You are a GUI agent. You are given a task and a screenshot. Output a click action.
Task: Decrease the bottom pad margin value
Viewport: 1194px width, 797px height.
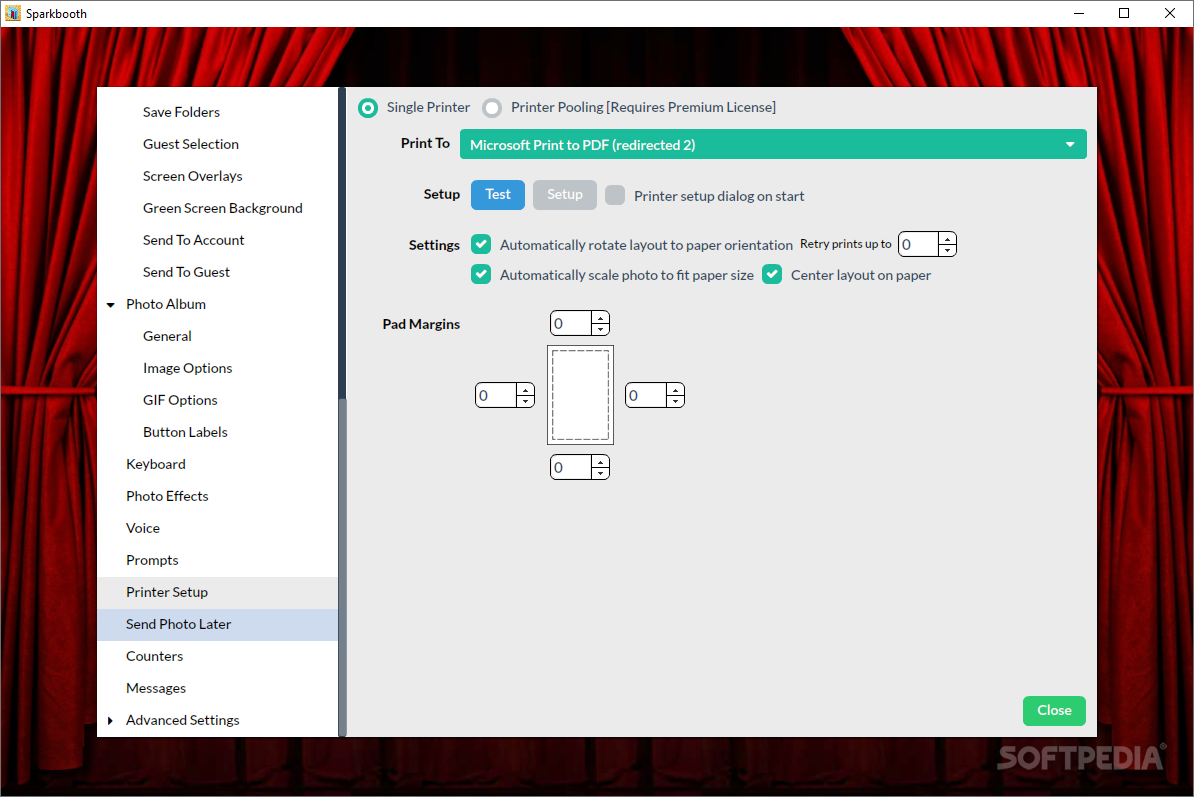[x=601, y=473]
